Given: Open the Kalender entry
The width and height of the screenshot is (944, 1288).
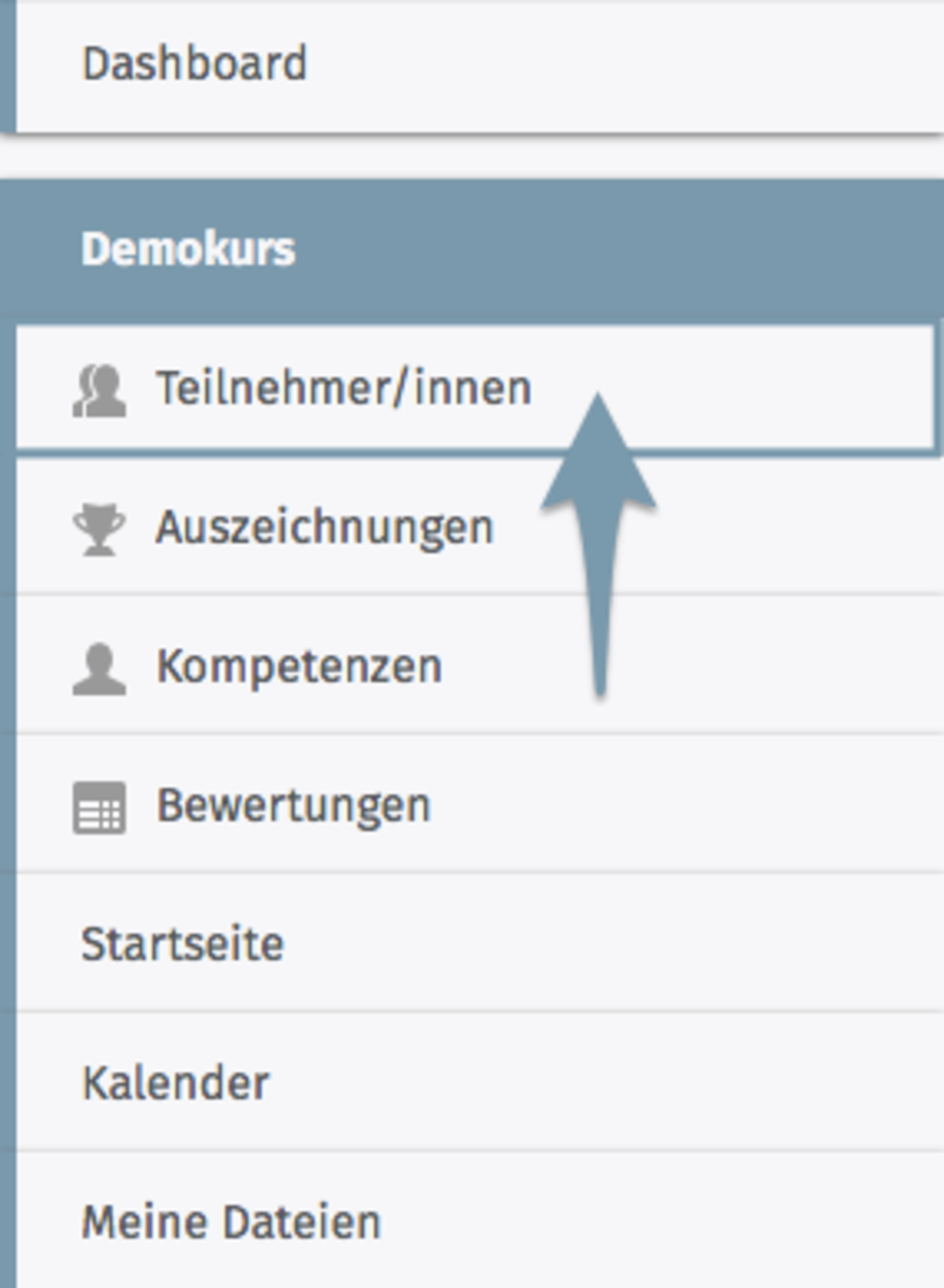Looking at the screenshot, I should click(x=175, y=1083).
